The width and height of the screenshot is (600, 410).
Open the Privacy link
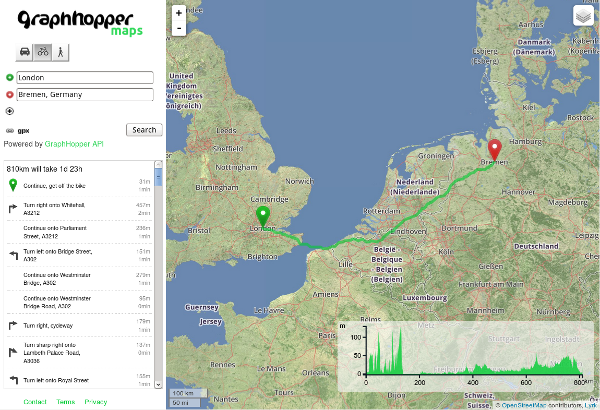click(96, 402)
